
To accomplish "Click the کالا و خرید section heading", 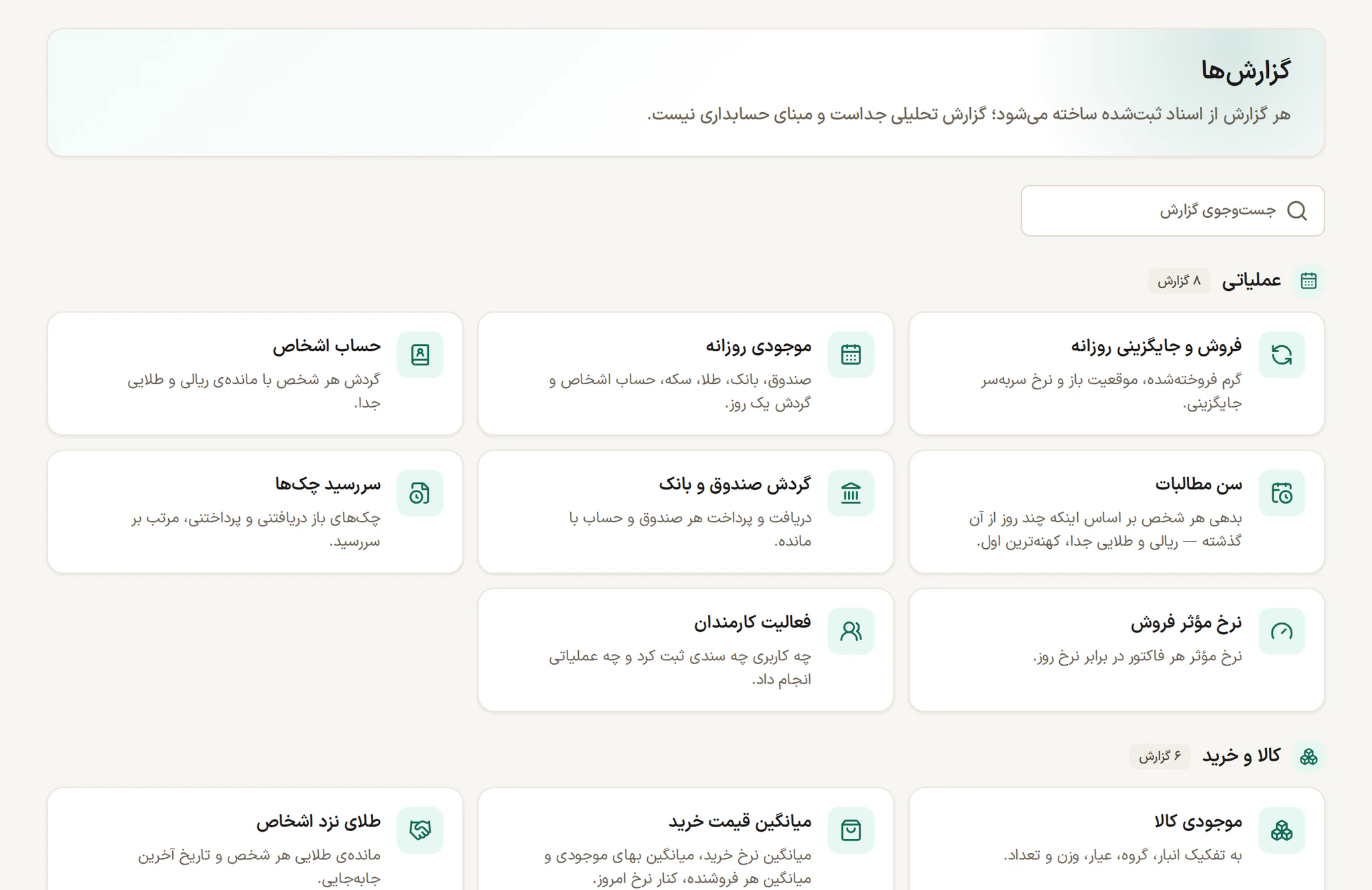I will point(1241,757).
